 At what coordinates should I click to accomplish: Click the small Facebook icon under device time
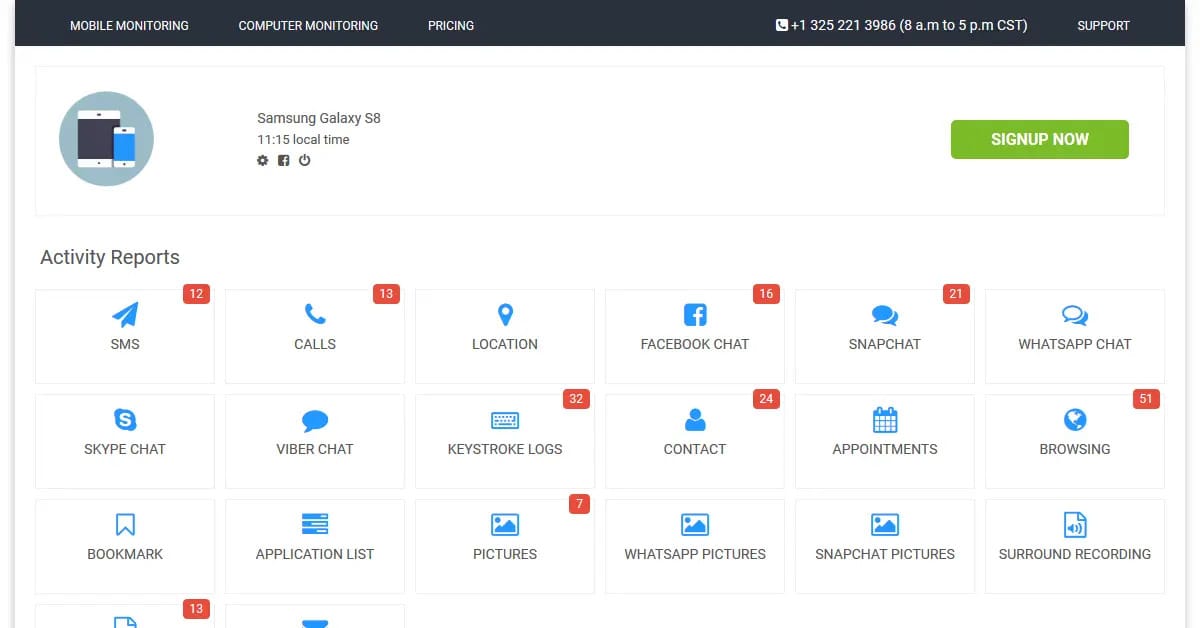pos(284,160)
